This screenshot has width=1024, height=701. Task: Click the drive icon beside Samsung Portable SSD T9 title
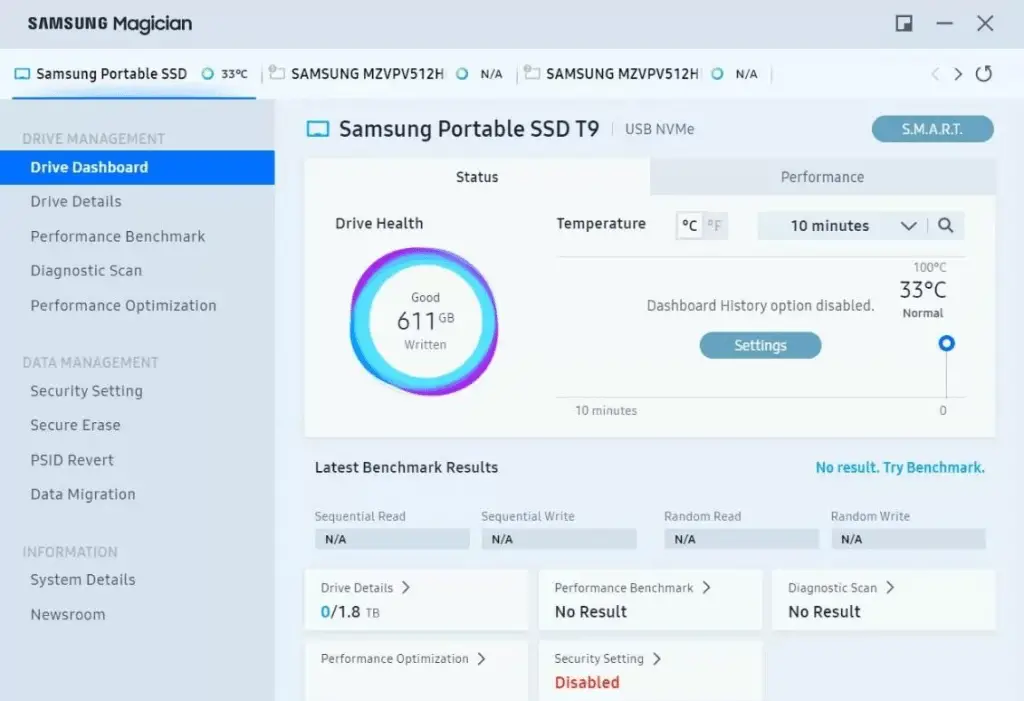coord(318,129)
